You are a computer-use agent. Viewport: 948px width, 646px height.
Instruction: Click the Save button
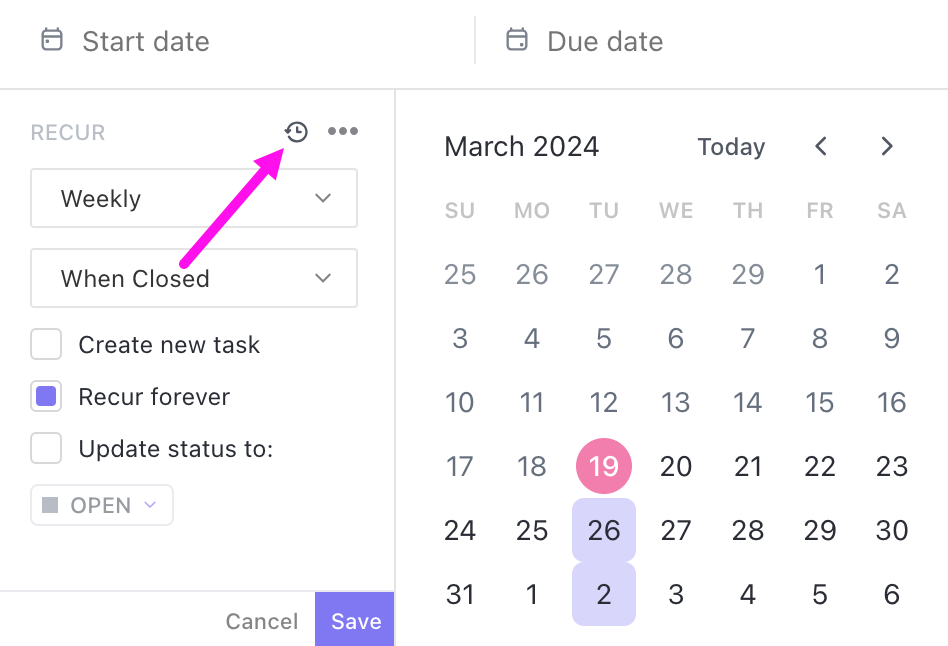point(356,621)
